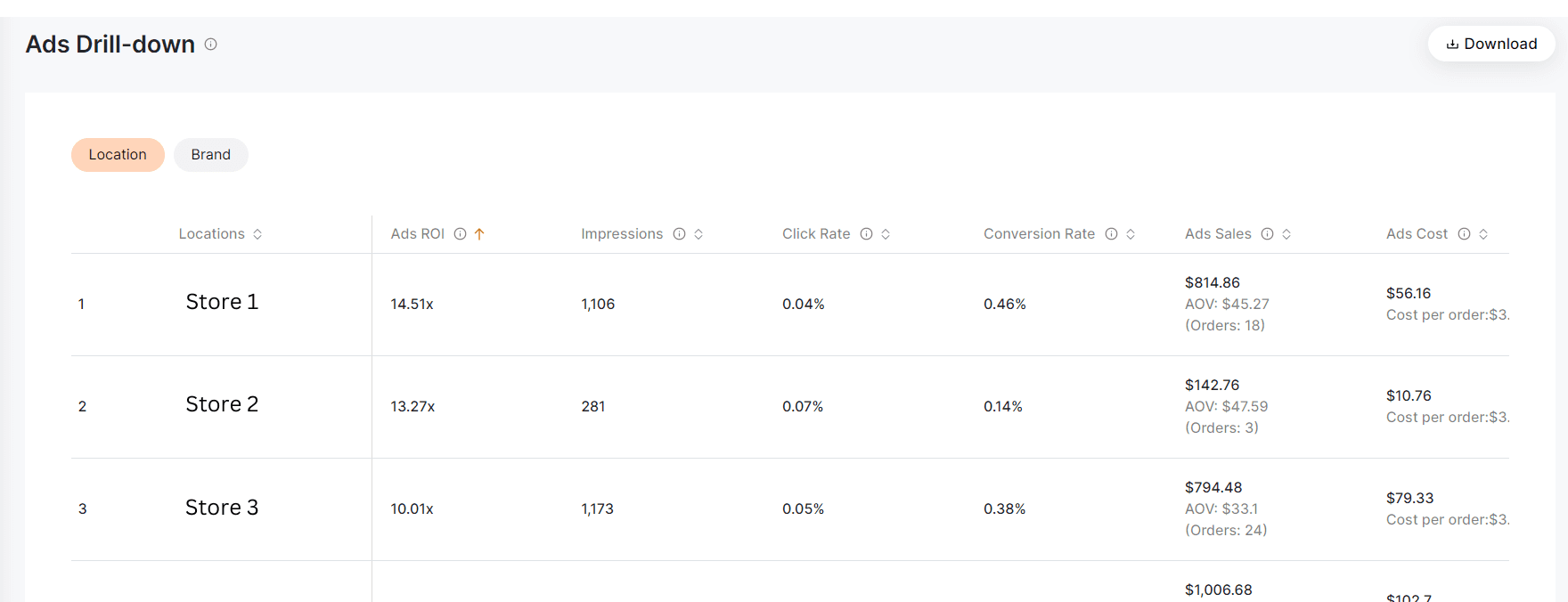Click the Ads Cost info icon
The height and width of the screenshot is (602, 1568).
1464,234
